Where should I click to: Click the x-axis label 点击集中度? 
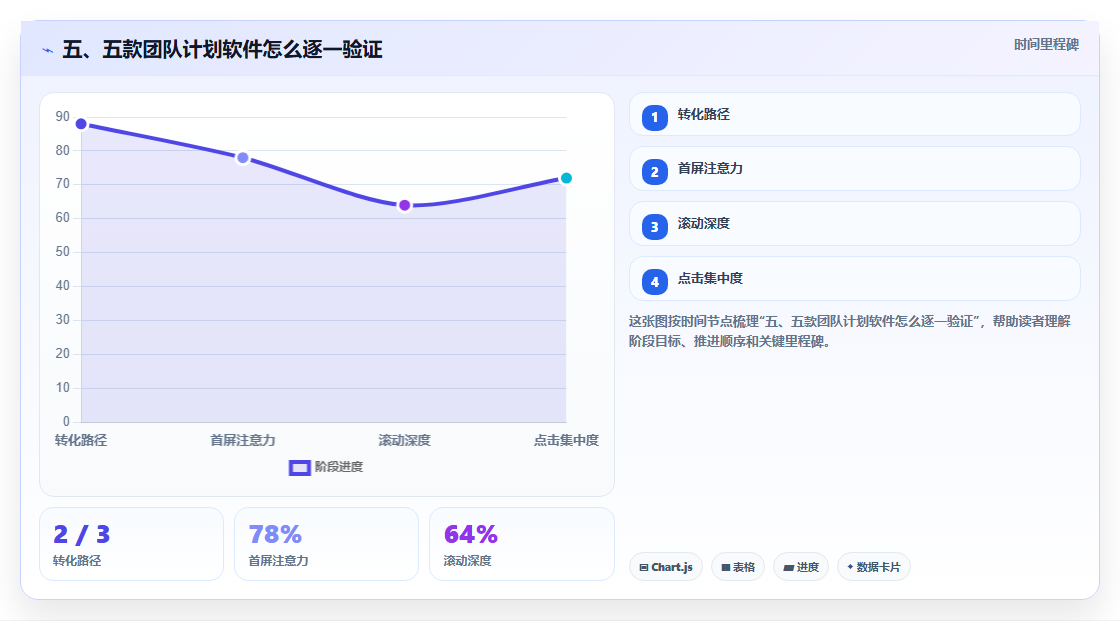tap(566, 440)
